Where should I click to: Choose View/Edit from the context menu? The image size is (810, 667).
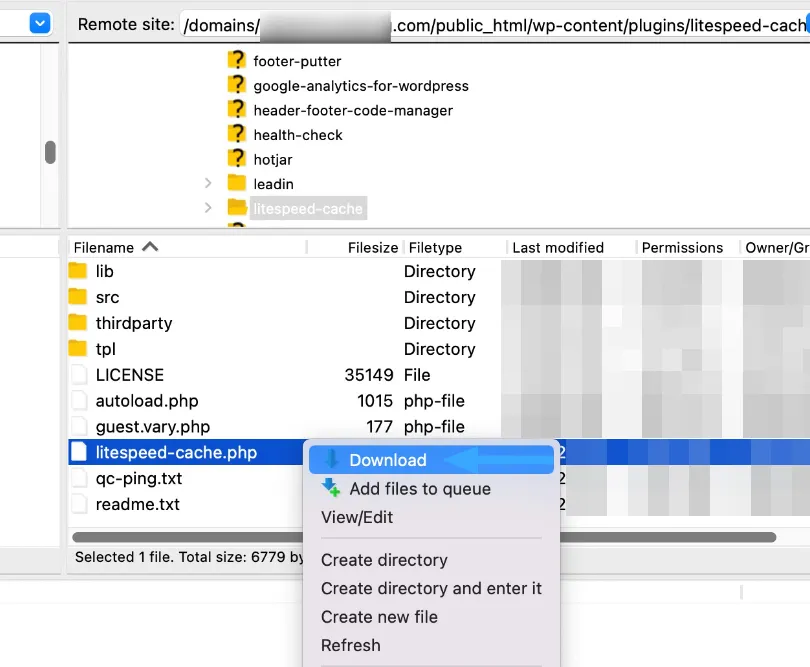point(431,517)
